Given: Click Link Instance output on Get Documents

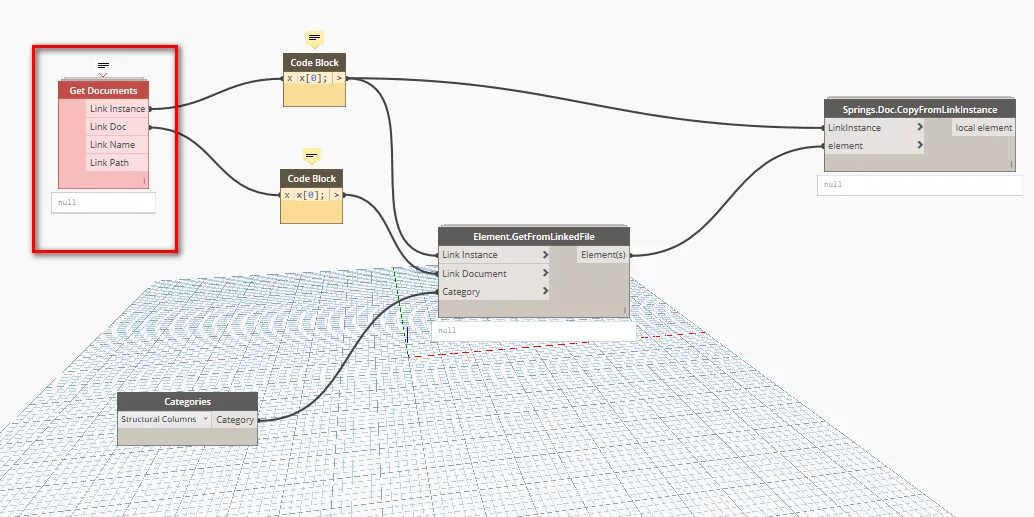Looking at the screenshot, I should [x=117, y=109].
